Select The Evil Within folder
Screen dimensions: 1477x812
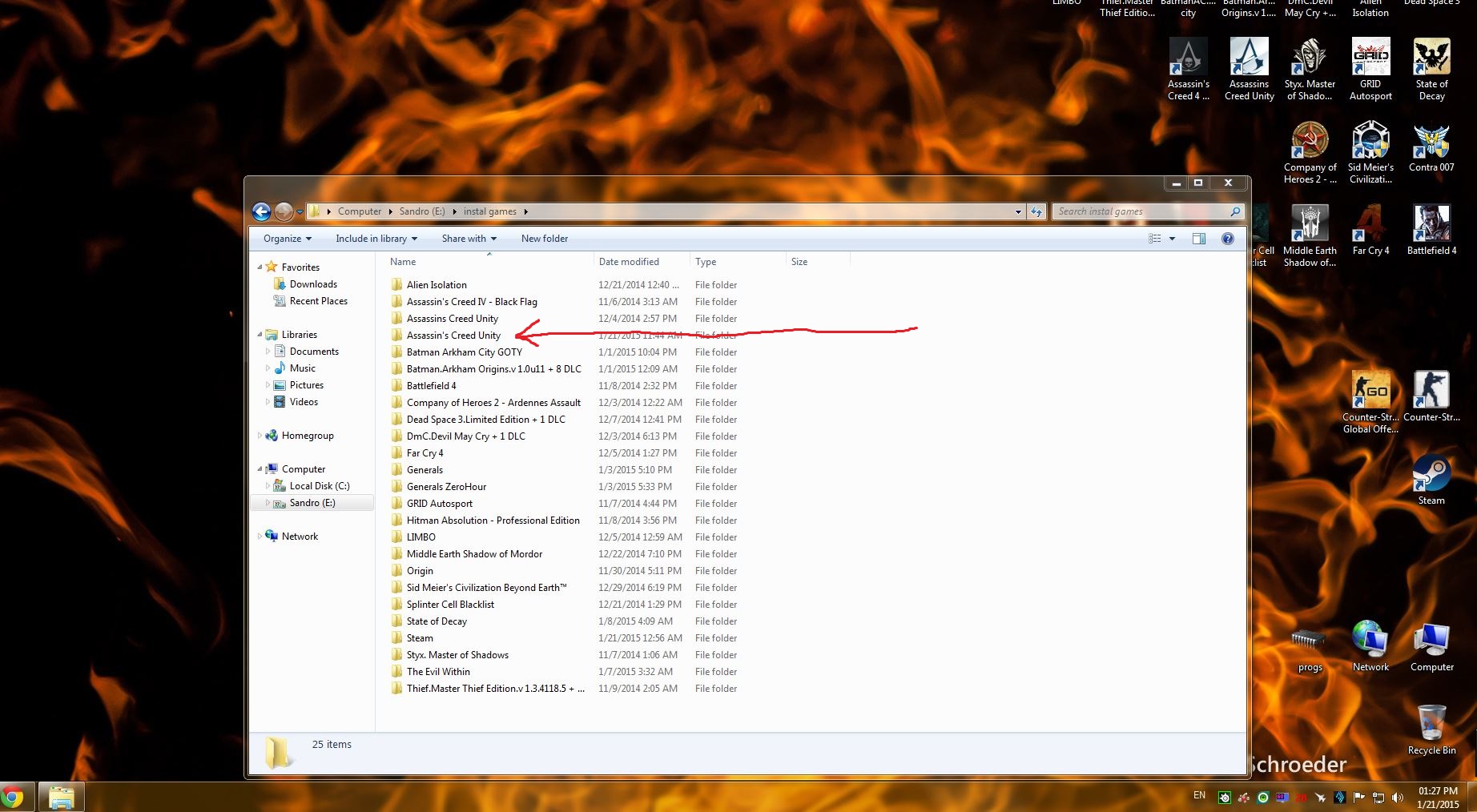point(438,672)
